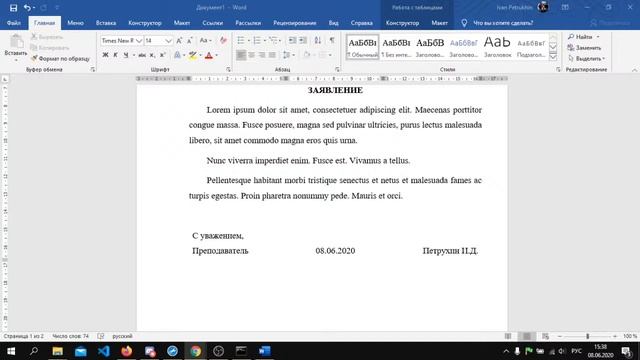This screenshot has width=640, height=360.
Task: Click the Paste (Вставить) clipboard icon
Action: coord(16,42)
